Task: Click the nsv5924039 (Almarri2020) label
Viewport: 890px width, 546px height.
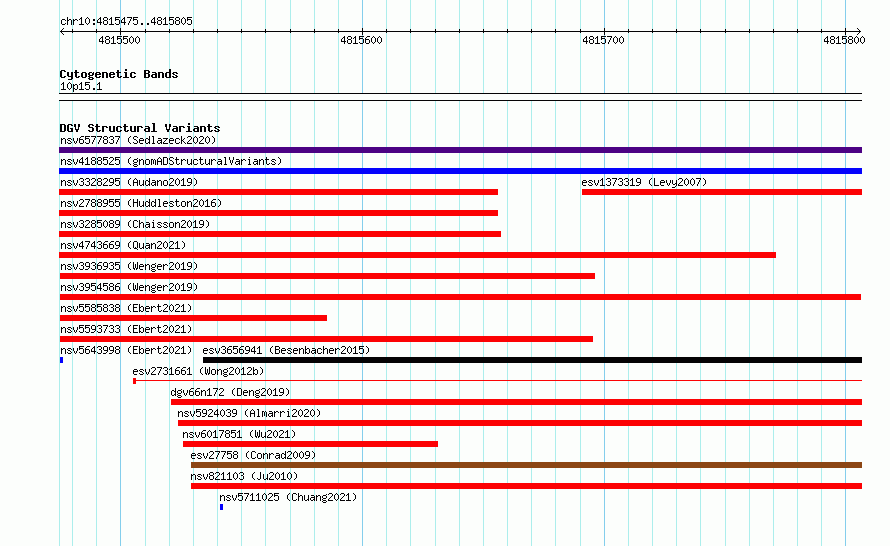Action: (249, 413)
